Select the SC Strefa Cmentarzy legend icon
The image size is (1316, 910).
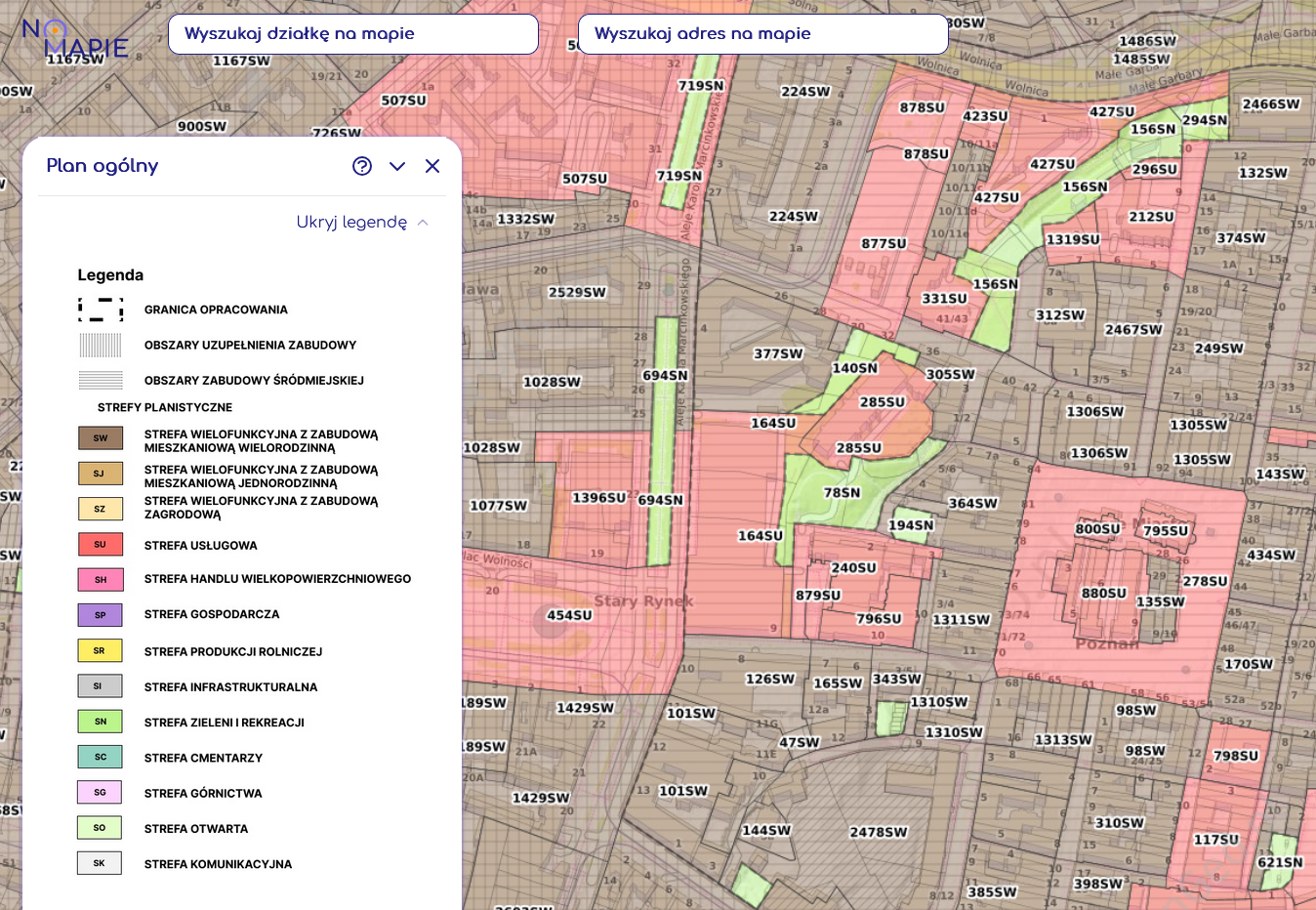pos(99,756)
